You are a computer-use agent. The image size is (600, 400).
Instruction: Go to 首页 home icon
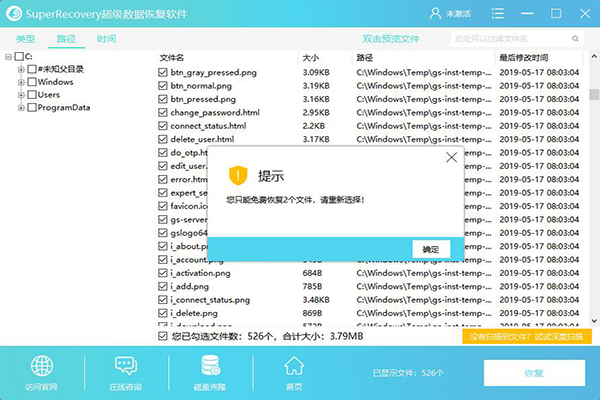[294, 366]
